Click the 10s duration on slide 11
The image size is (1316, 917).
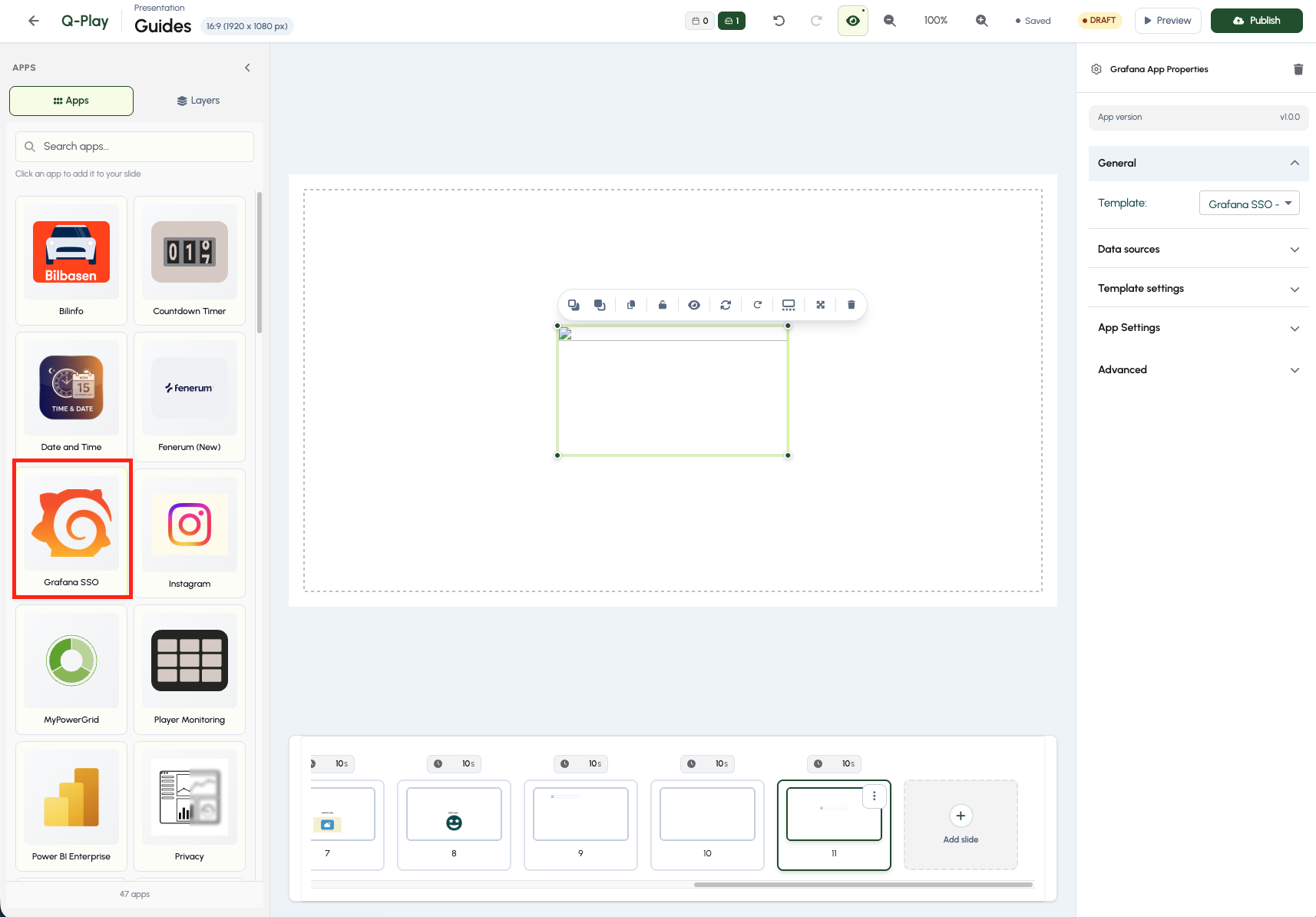click(834, 763)
